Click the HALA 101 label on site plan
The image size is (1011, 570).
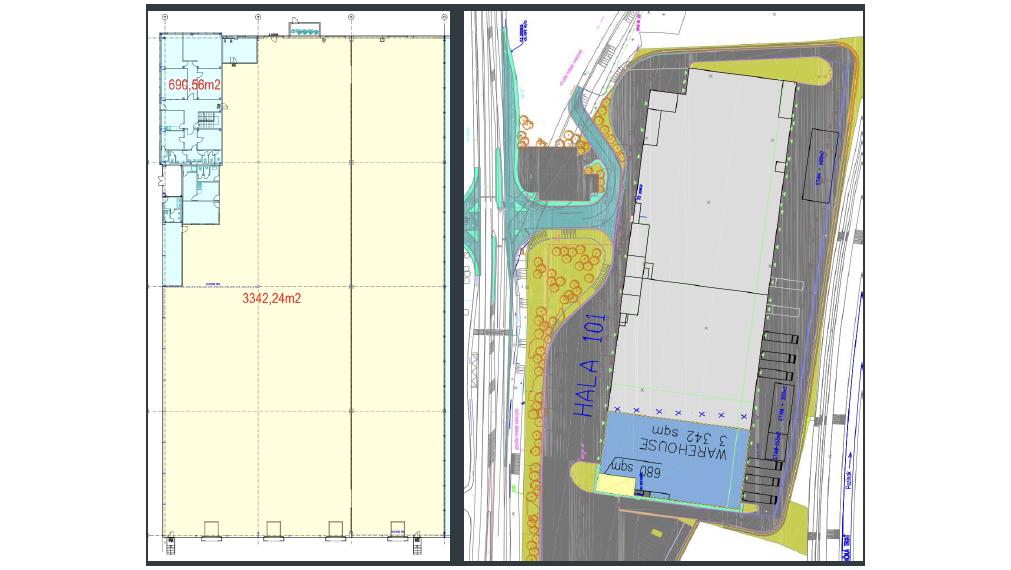(590, 366)
